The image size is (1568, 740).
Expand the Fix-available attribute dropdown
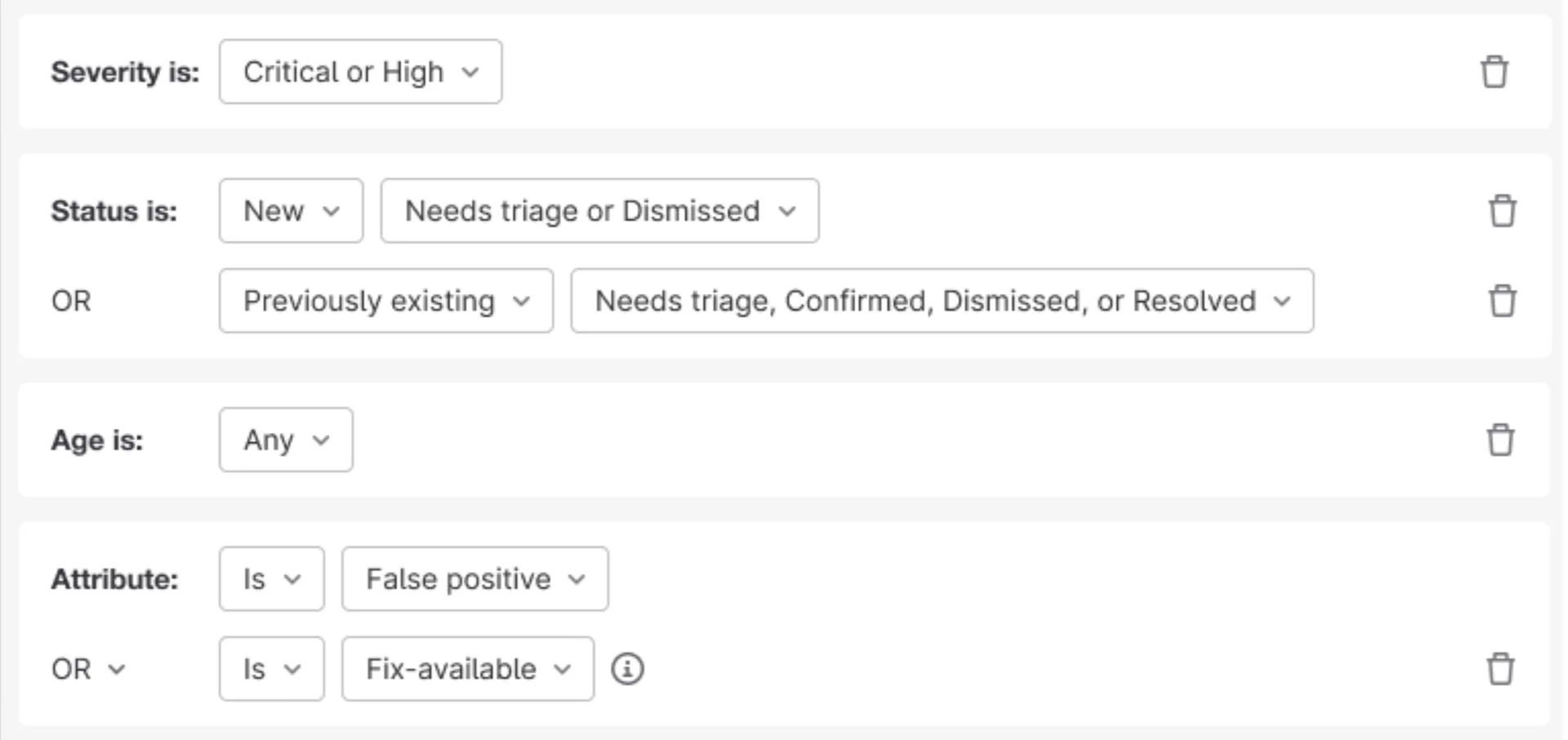point(467,669)
